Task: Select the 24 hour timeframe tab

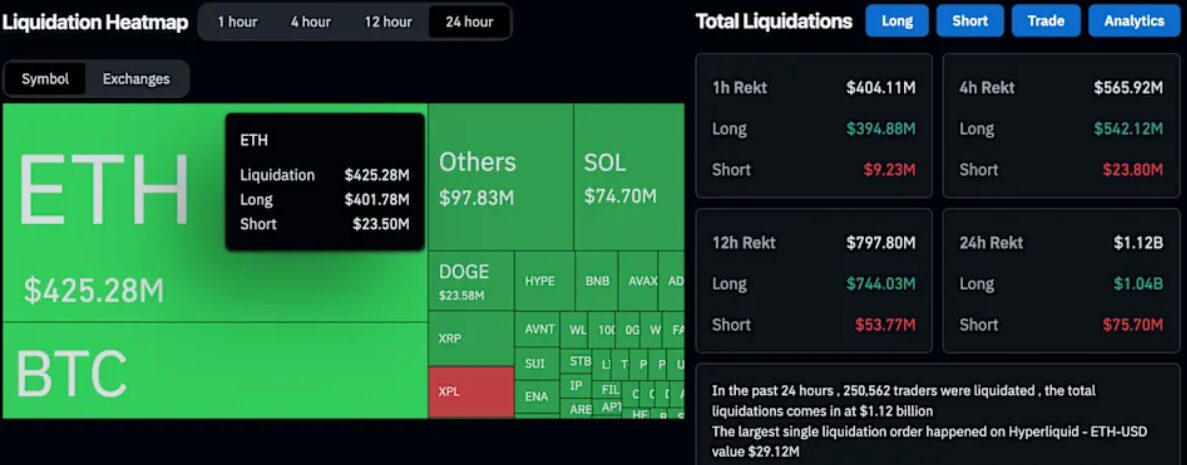Action: point(468,22)
